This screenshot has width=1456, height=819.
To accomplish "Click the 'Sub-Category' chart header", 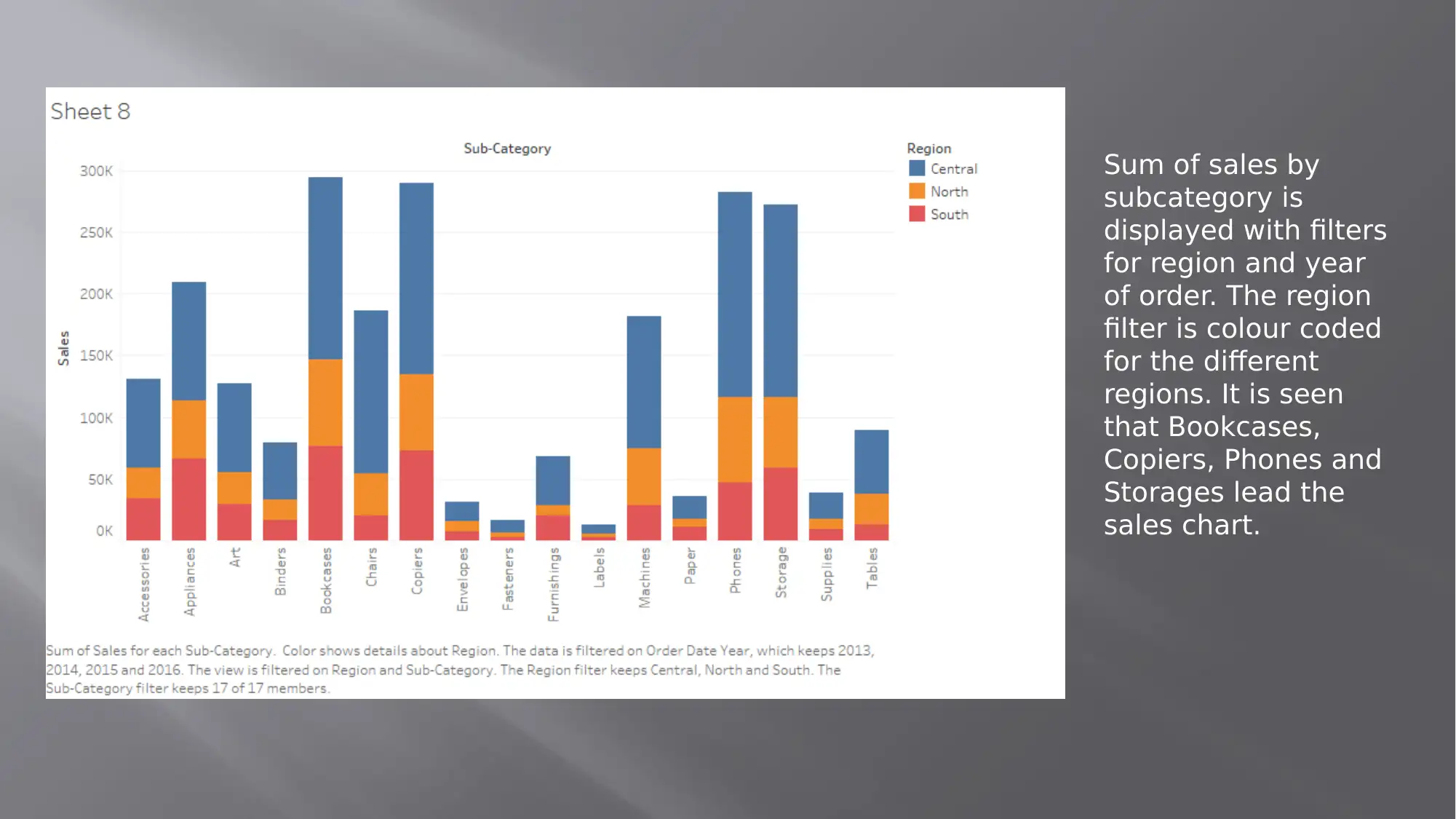I will point(507,149).
